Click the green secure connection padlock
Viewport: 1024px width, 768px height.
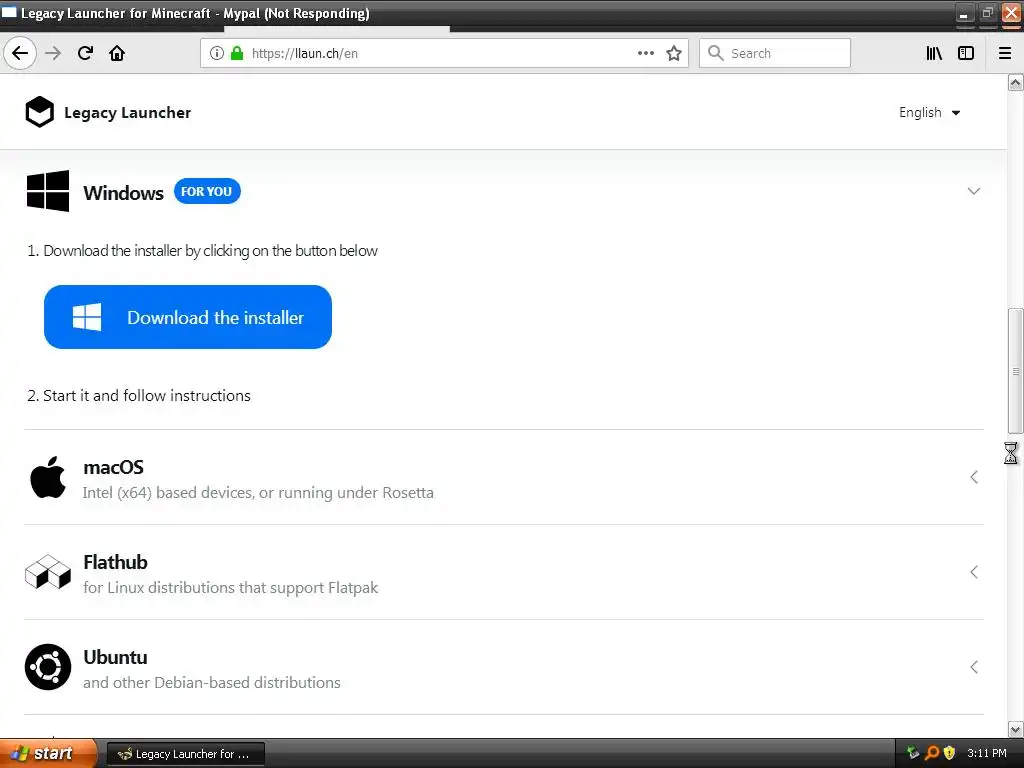coord(237,54)
